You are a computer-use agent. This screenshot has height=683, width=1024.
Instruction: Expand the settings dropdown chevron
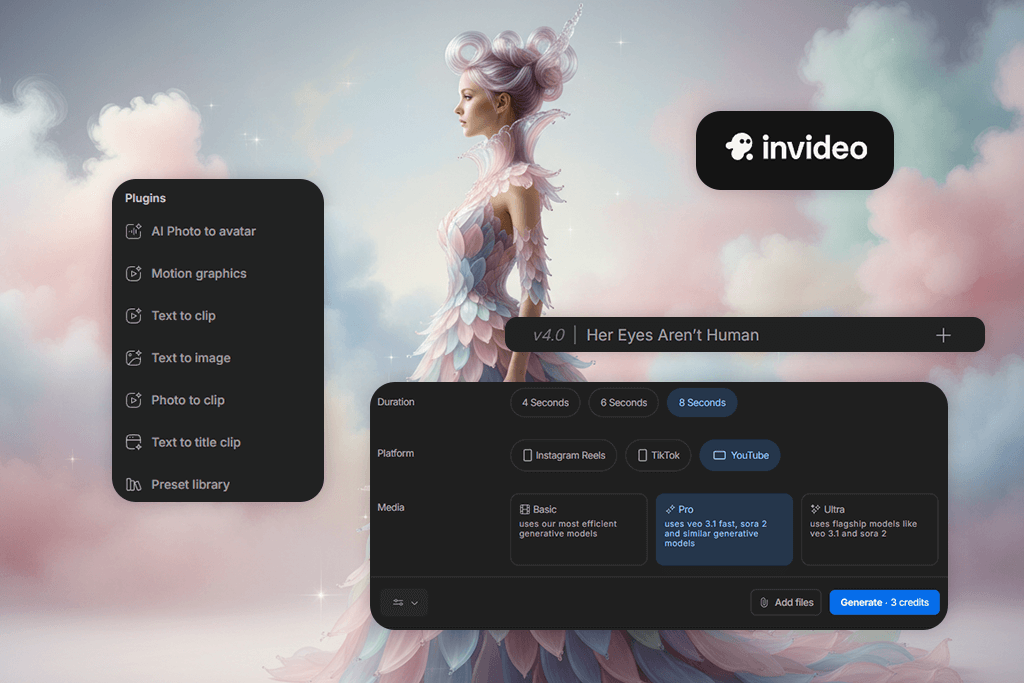coord(415,603)
